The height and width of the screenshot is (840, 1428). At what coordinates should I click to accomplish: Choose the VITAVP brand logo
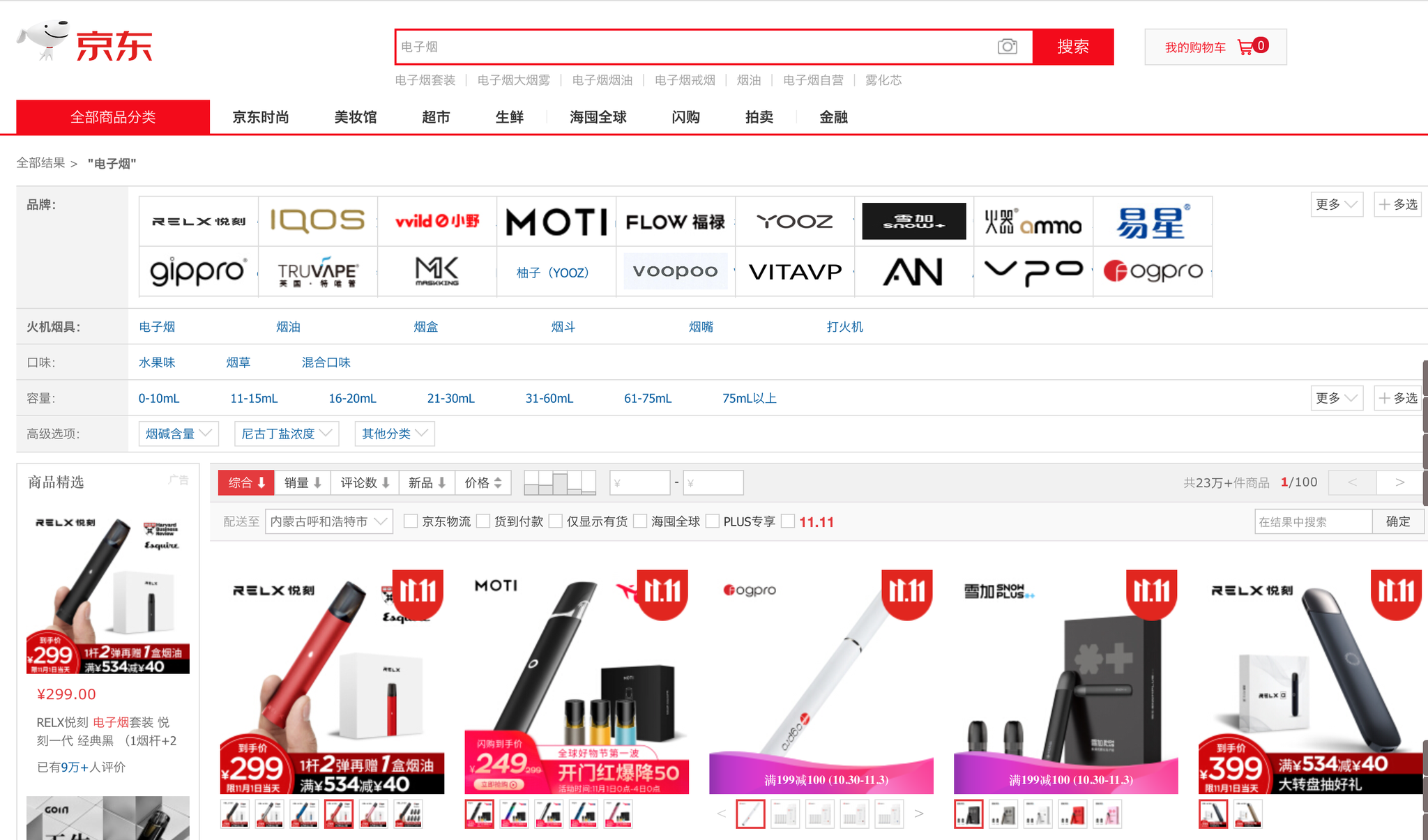pos(795,271)
